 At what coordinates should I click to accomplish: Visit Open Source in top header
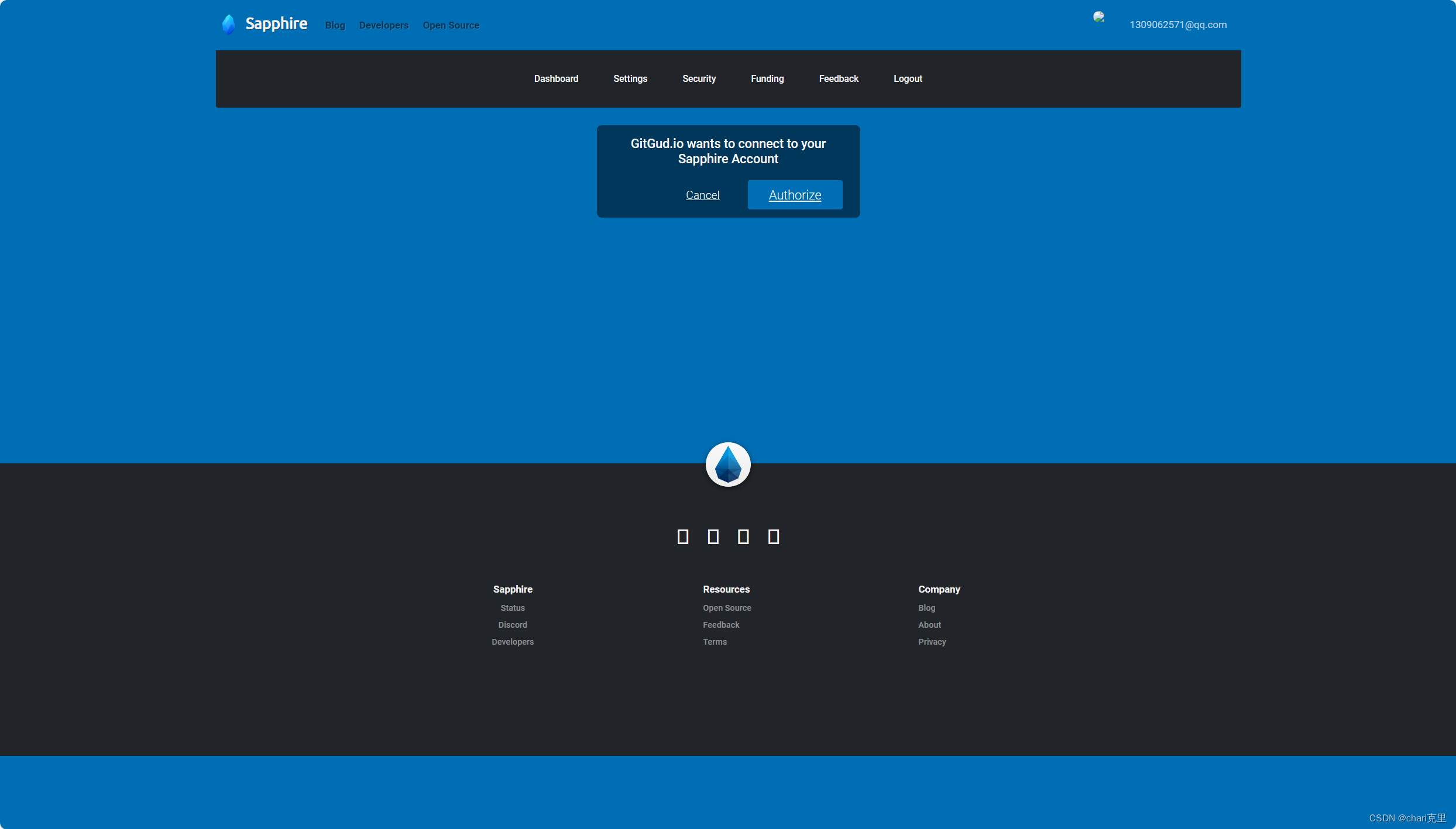coord(451,25)
